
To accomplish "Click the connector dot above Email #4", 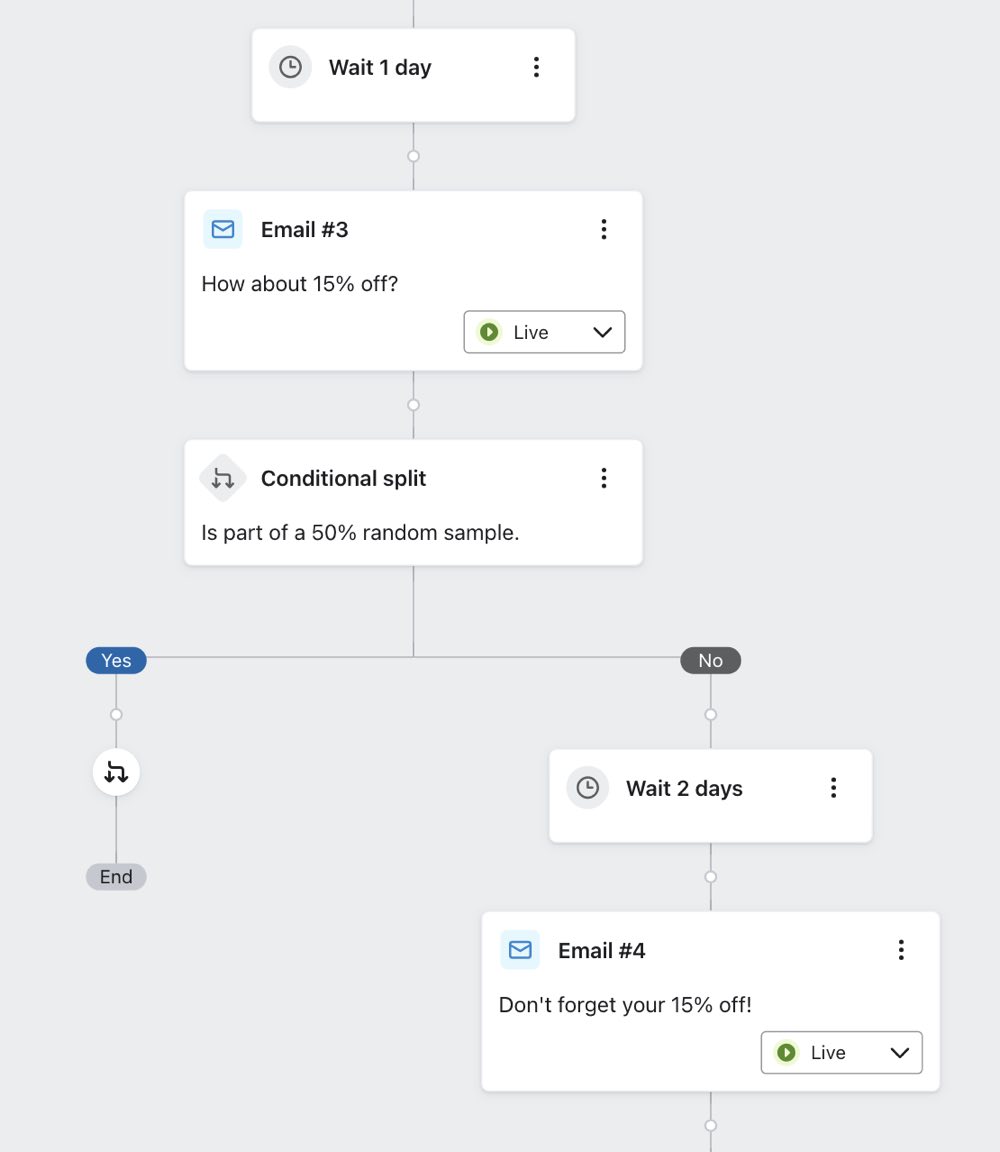I will pos(710,876).
